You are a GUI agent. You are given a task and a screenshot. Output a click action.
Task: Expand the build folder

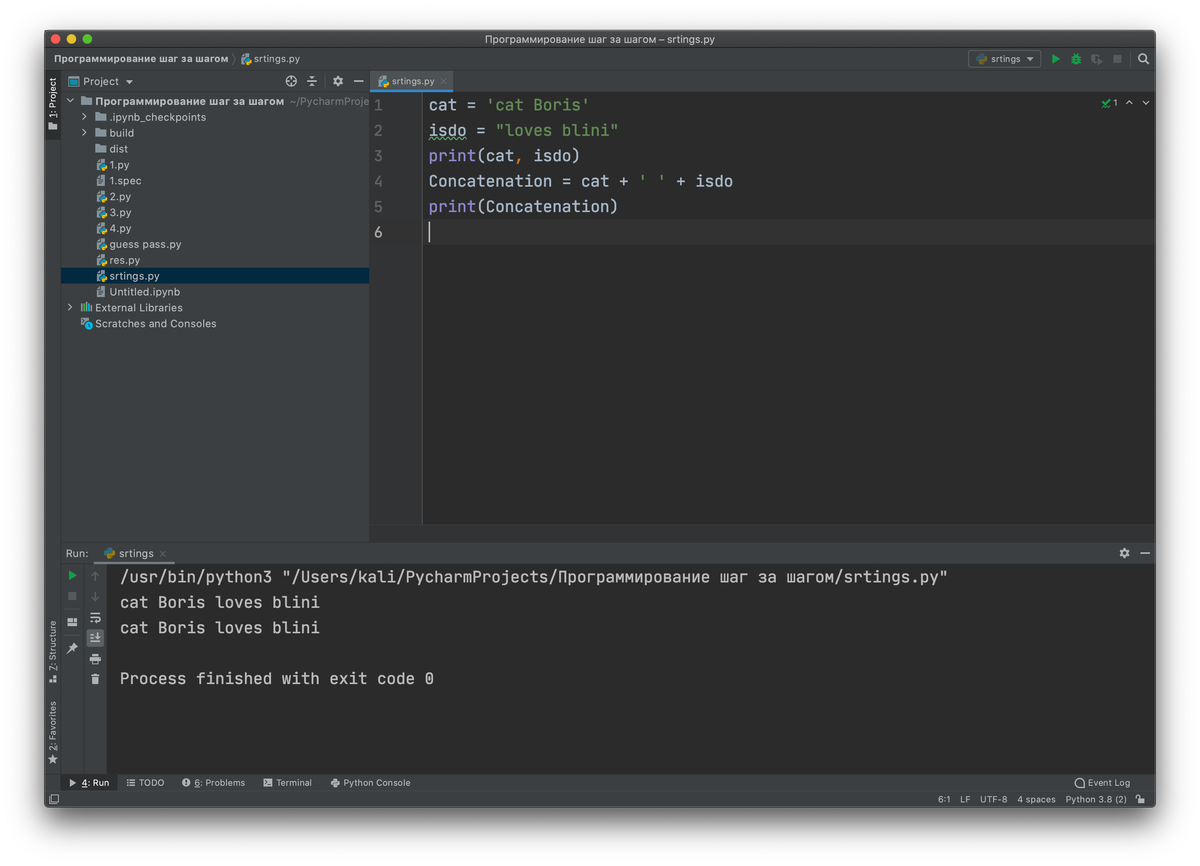pyautogui.click(x=85, y=133)
